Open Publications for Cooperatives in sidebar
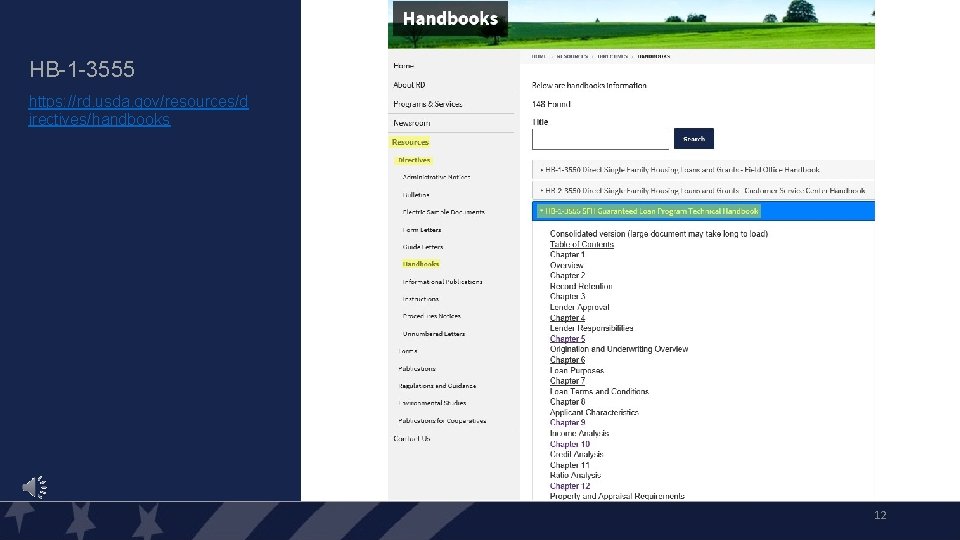The height and width of the screenshot is (540, 960). point(442,421)
